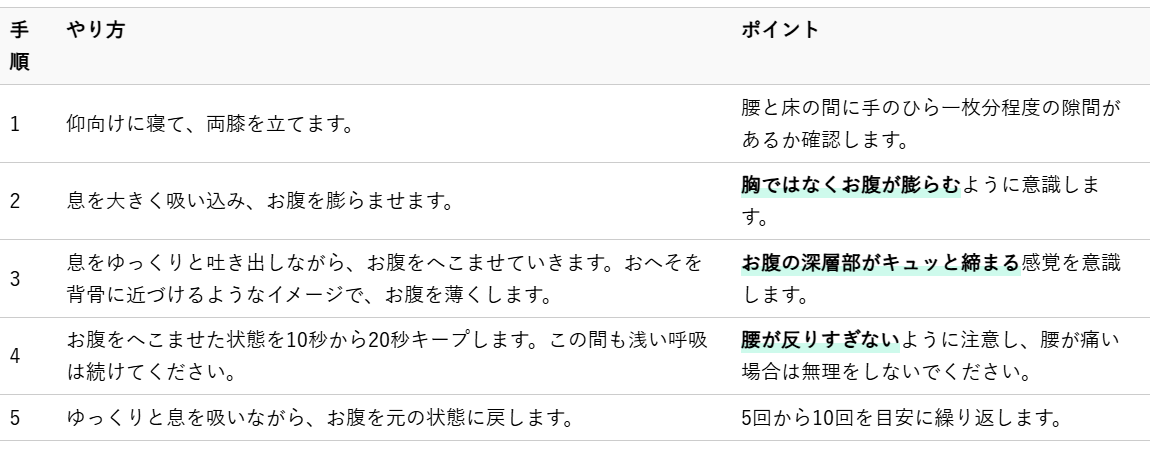Click highlighted 胸ではなくお腹が膨らむ phrase
Image resolution: width=1151 pixels, height=453 pixels.
pyautogui.click(x=850, y=186)
